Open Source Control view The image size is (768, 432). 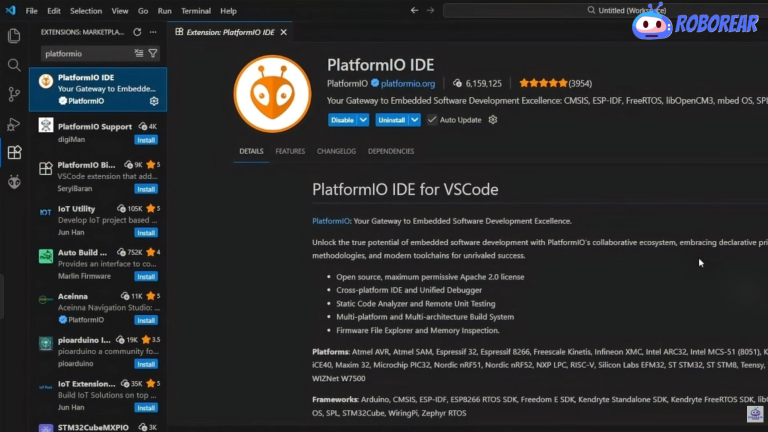14,94
